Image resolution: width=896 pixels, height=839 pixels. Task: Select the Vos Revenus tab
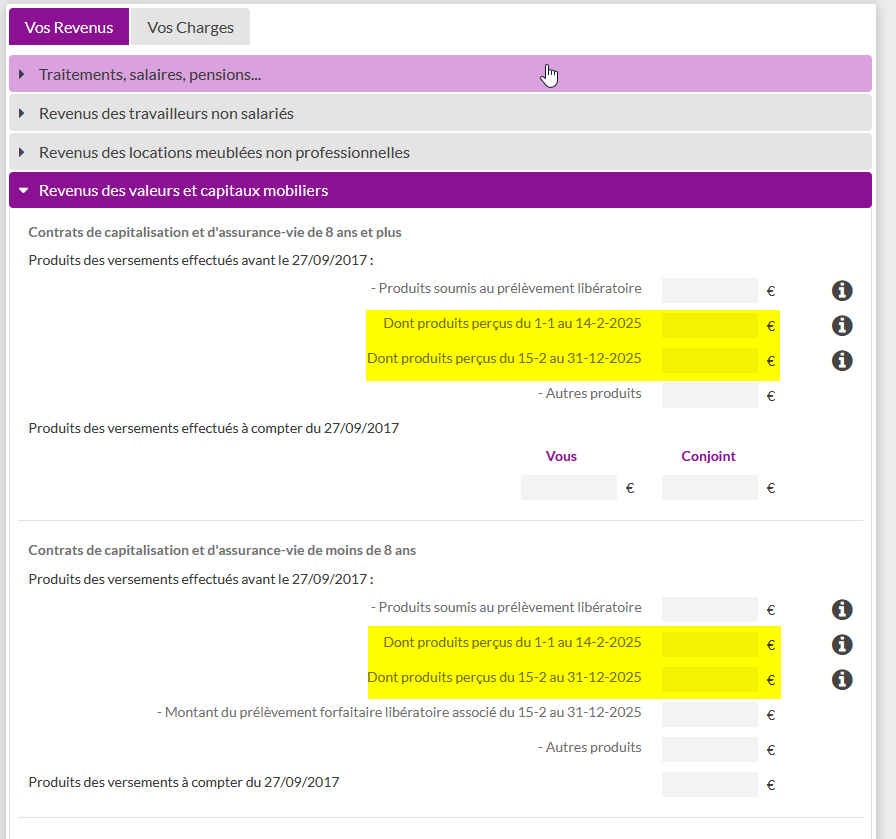click(x=69, y=27)
